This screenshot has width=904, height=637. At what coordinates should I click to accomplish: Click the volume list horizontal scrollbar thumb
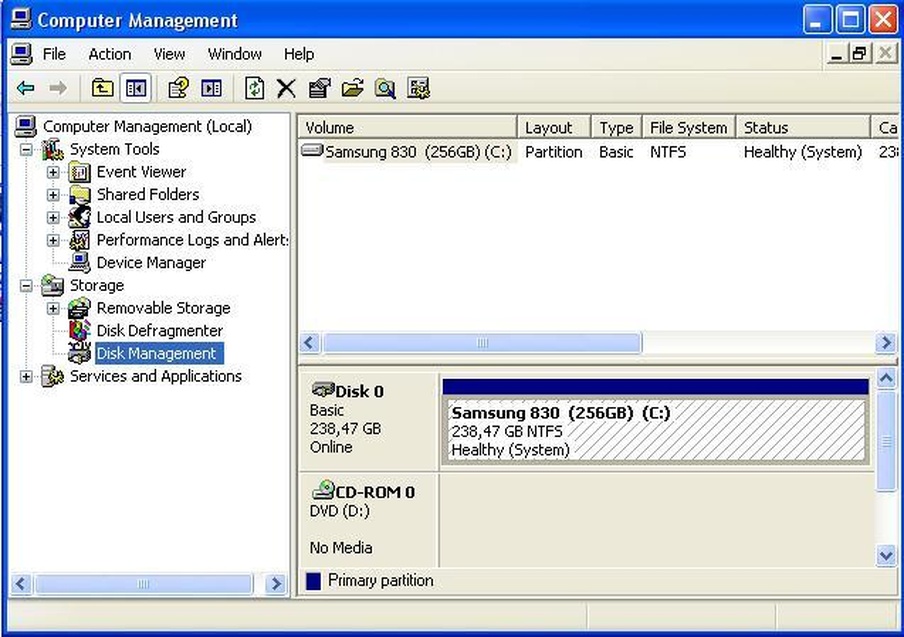pos(482,343)
